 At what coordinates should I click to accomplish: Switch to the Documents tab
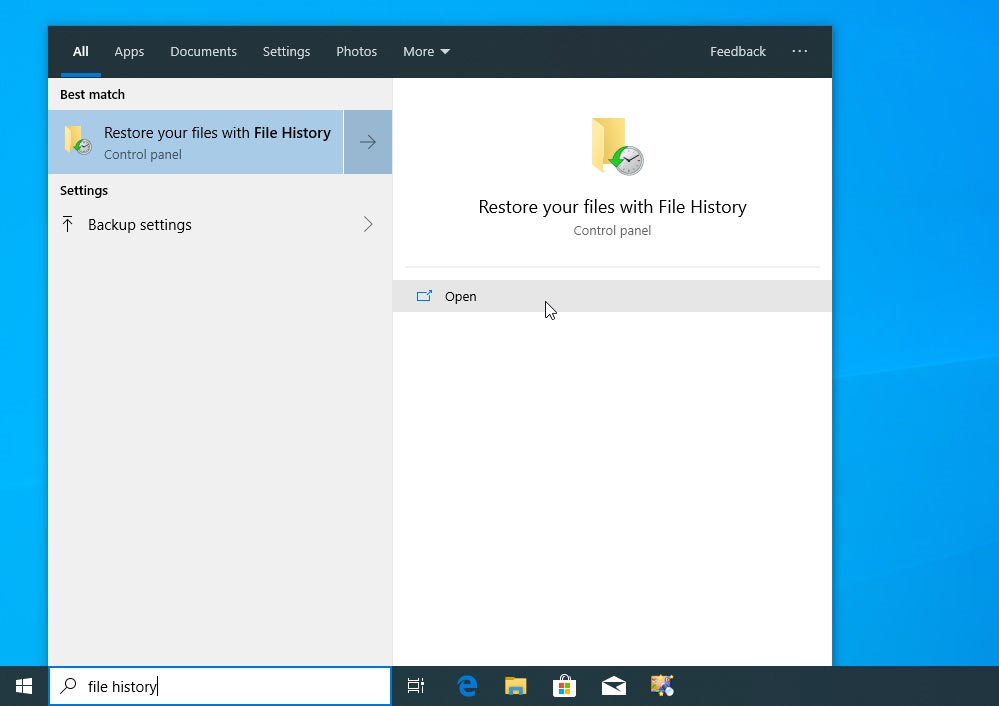pos(203,51)
